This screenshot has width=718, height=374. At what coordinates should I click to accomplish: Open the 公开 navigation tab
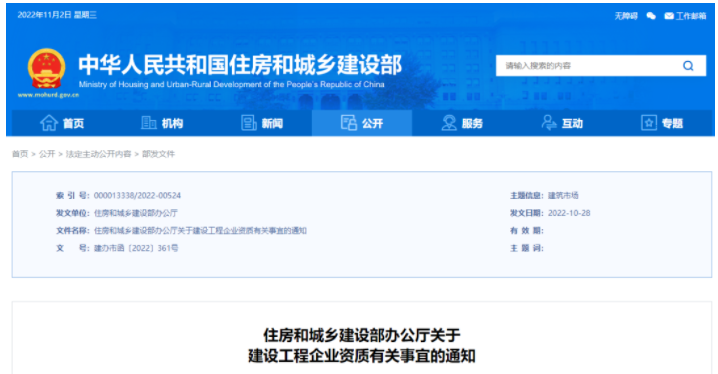tap(362, 123)
